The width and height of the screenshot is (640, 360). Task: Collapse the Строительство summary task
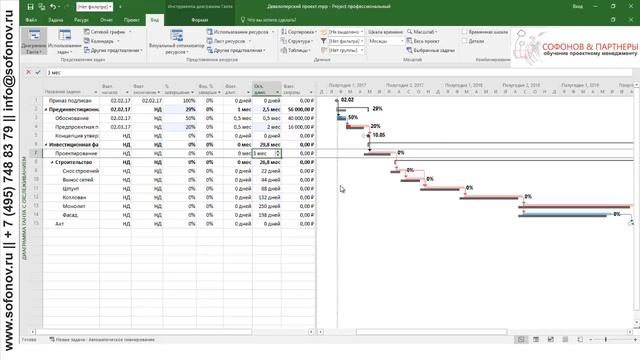52,162
